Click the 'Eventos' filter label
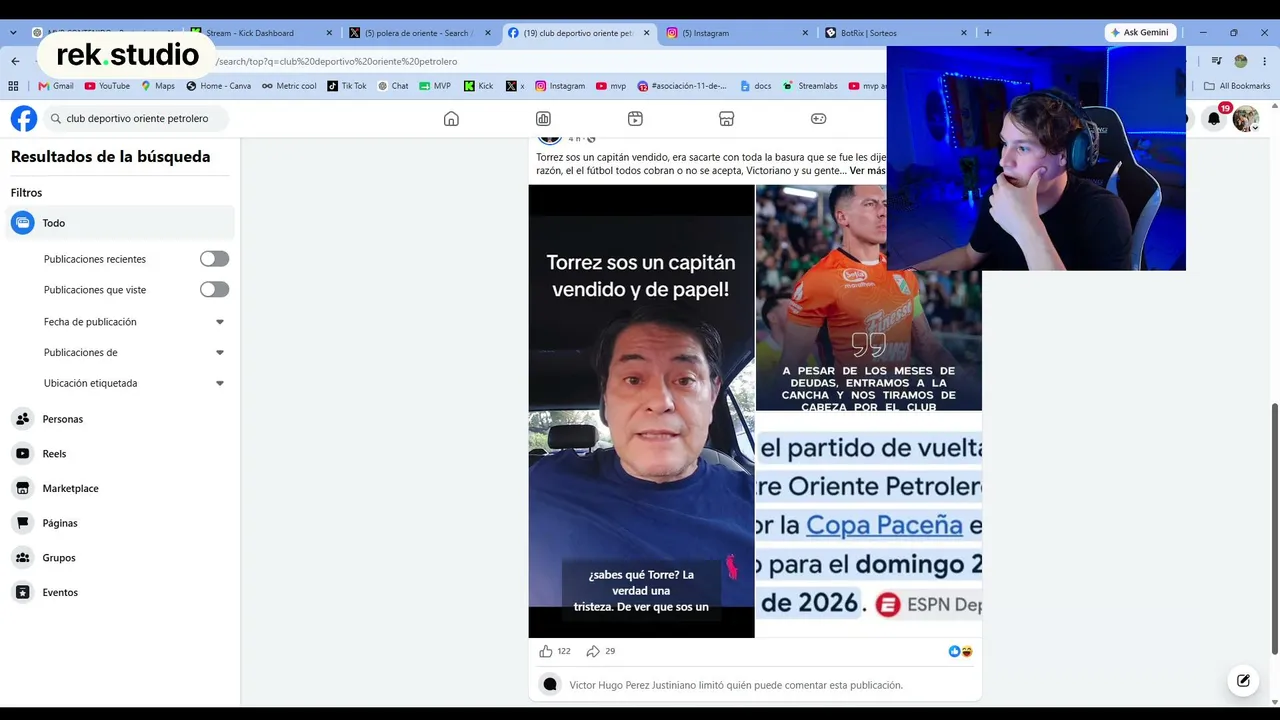This screenshot has height=720, width=1280. click(x=60, y=593)
